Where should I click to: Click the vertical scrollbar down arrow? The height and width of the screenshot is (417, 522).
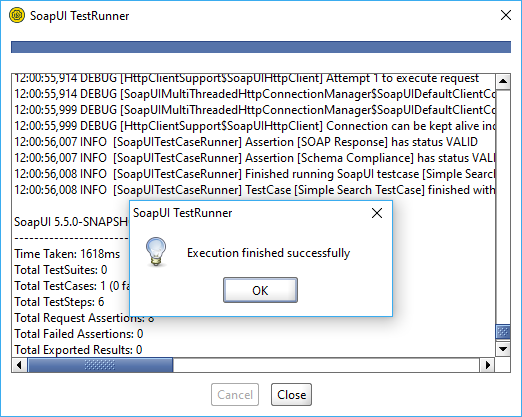[x=503, y=349]
